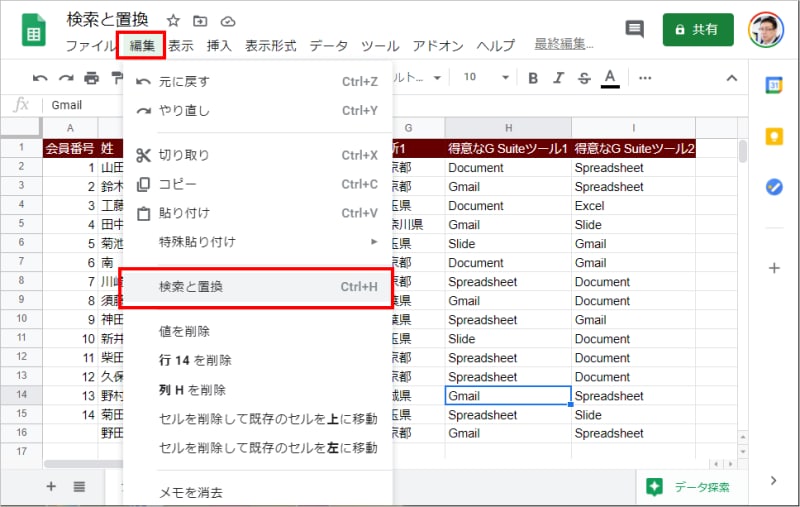
Task: Select やり直し in the edit menu
Action: (258, 111)
